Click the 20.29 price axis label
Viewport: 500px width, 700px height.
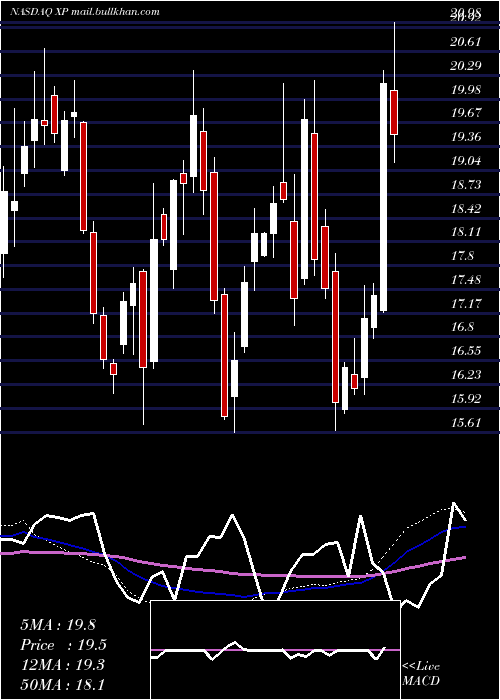tap(466, 66)
